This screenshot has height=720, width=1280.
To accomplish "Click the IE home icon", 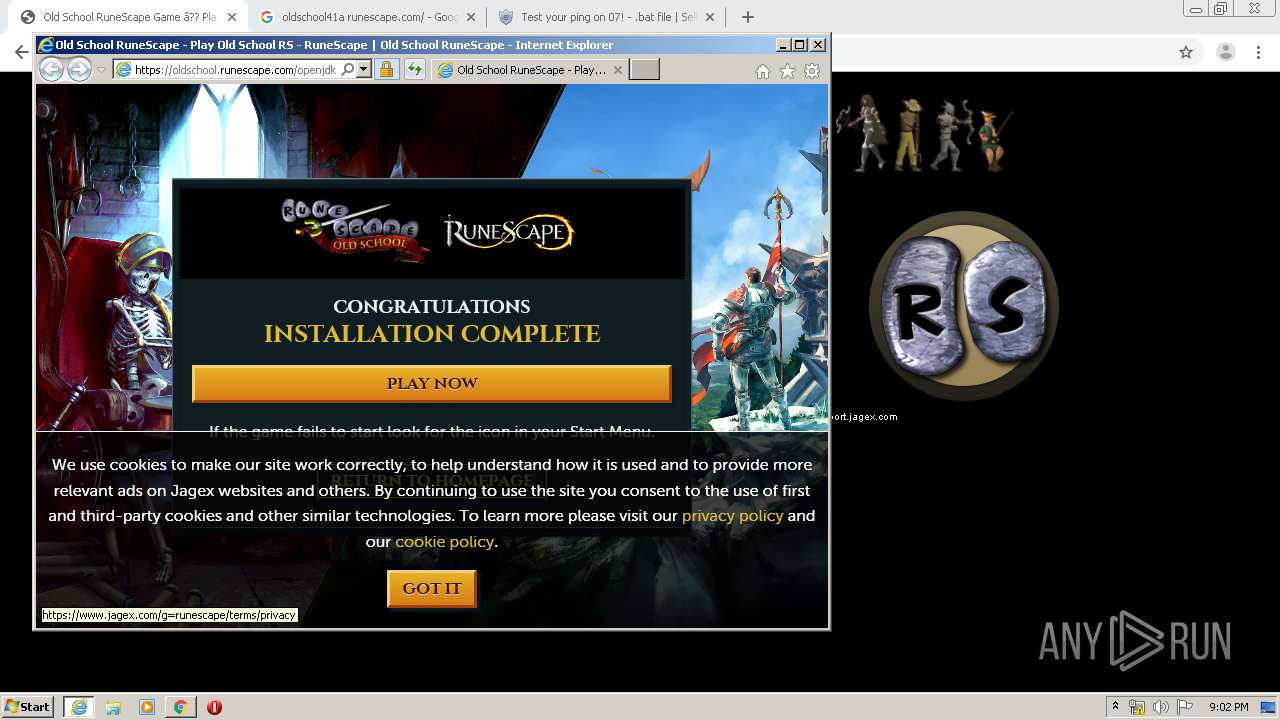I will click(763, 71).
